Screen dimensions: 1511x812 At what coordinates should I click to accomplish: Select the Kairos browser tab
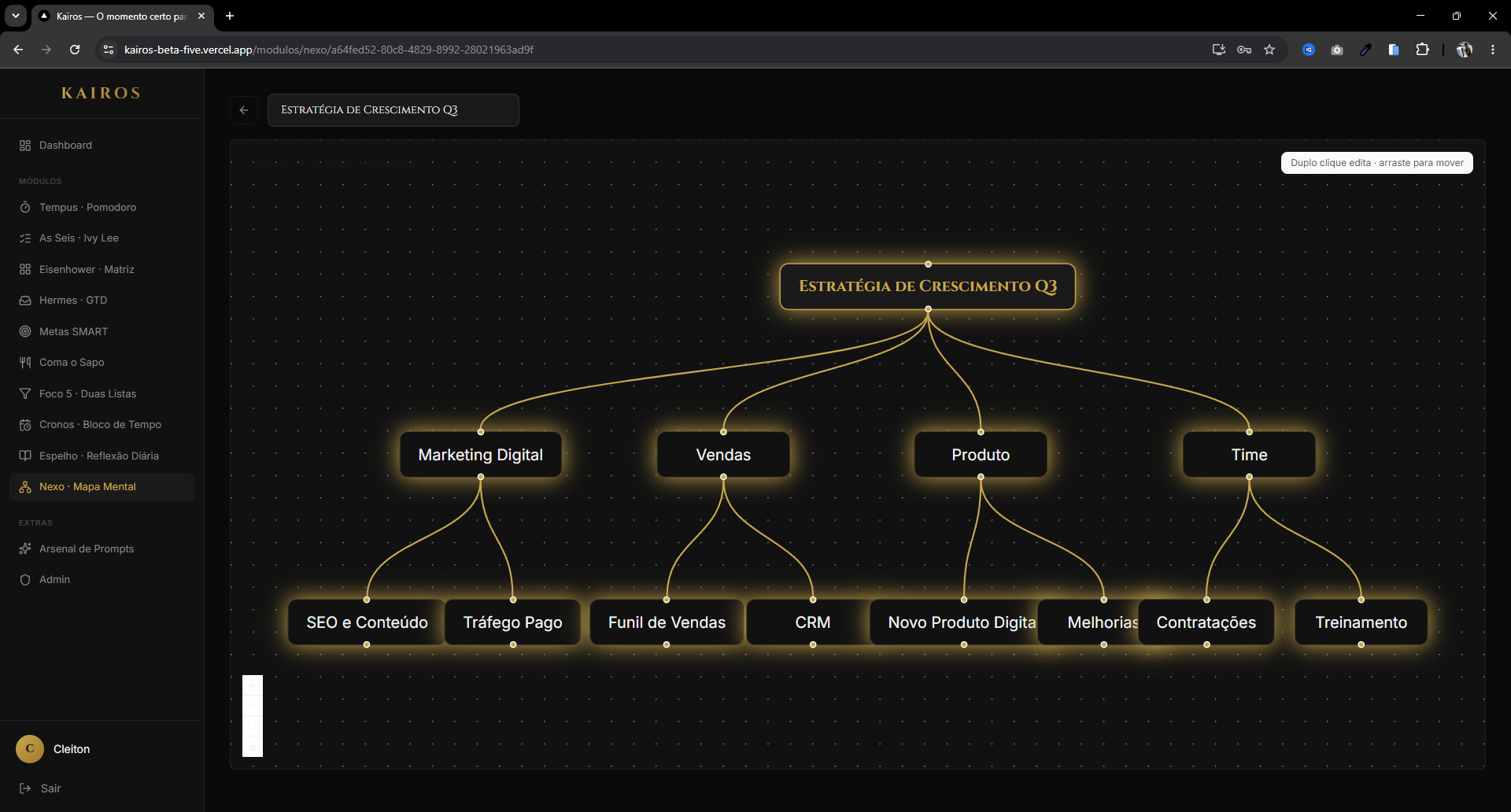pyautogui.click(x=122, y=16)
